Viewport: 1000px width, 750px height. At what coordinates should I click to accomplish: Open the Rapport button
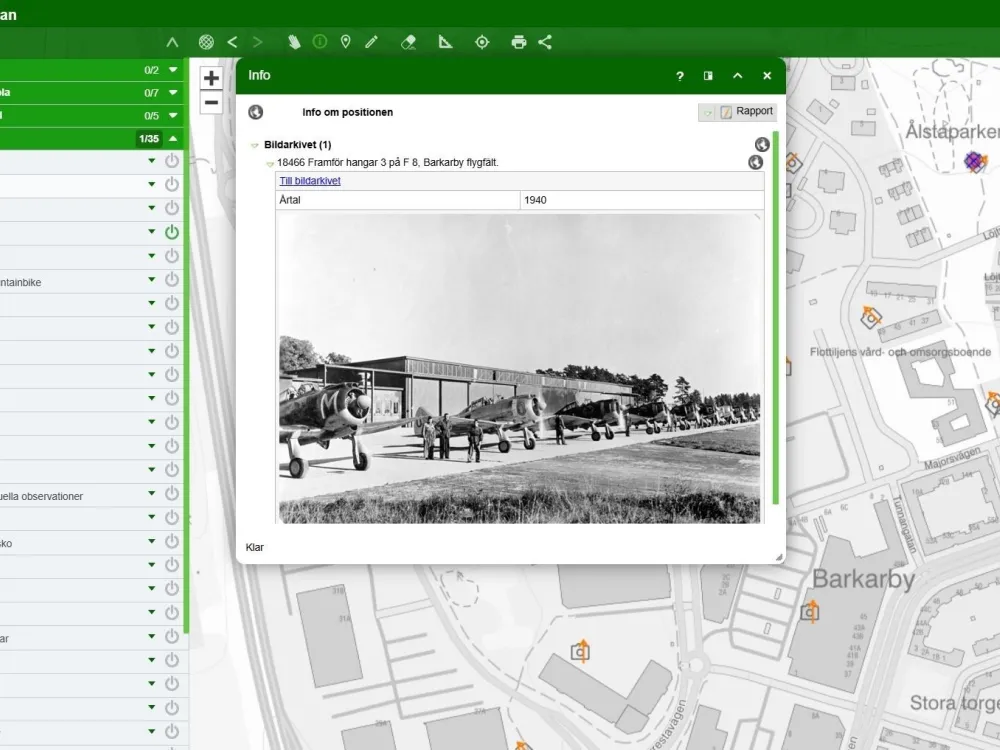[747, 112]
